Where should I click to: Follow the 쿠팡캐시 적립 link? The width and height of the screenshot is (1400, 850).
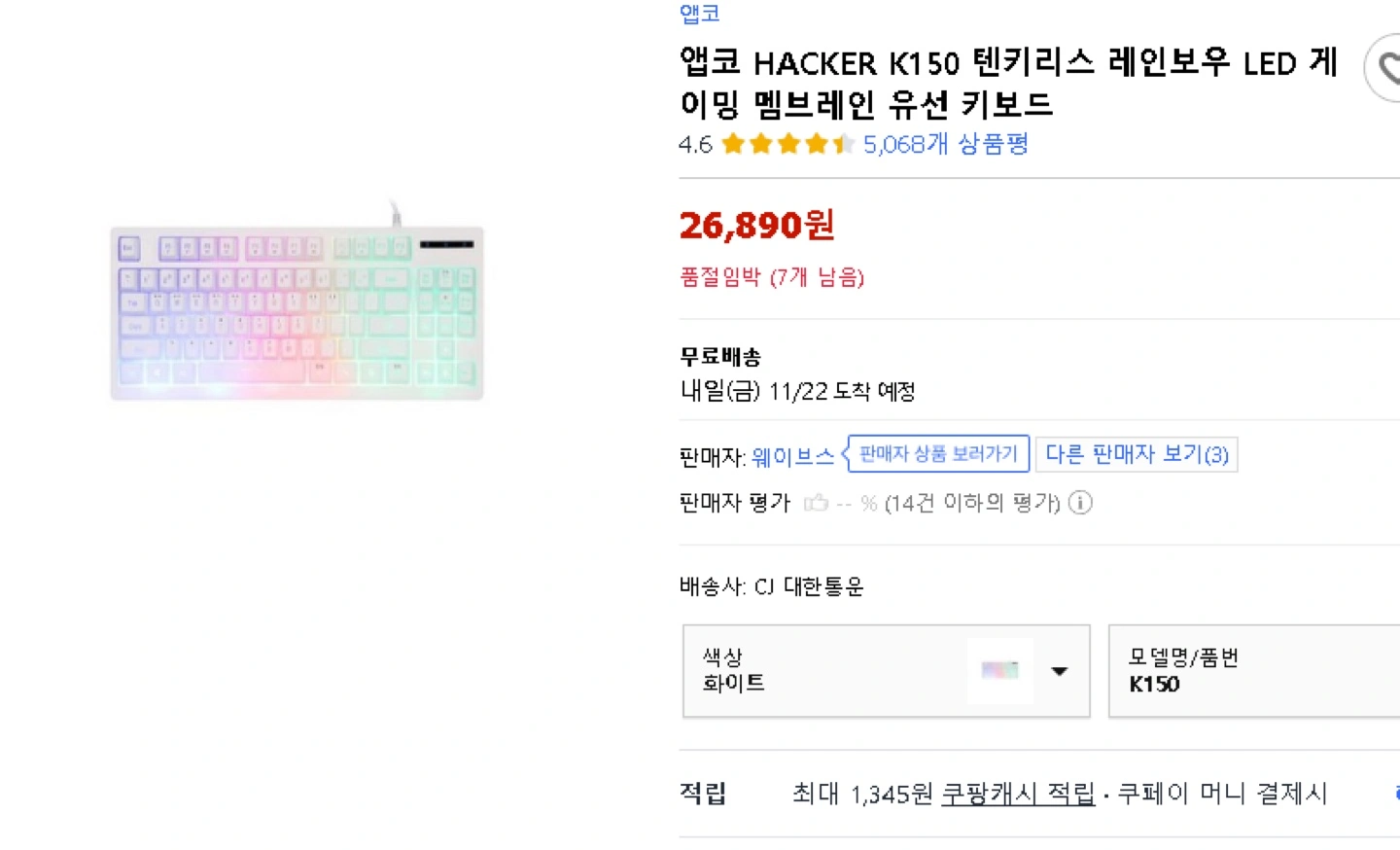point(1018,794)
